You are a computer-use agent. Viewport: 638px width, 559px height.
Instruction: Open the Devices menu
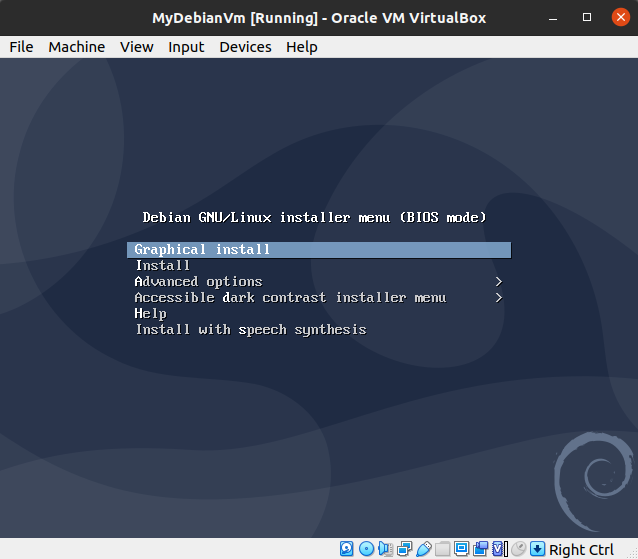click(x=245, y=47)
